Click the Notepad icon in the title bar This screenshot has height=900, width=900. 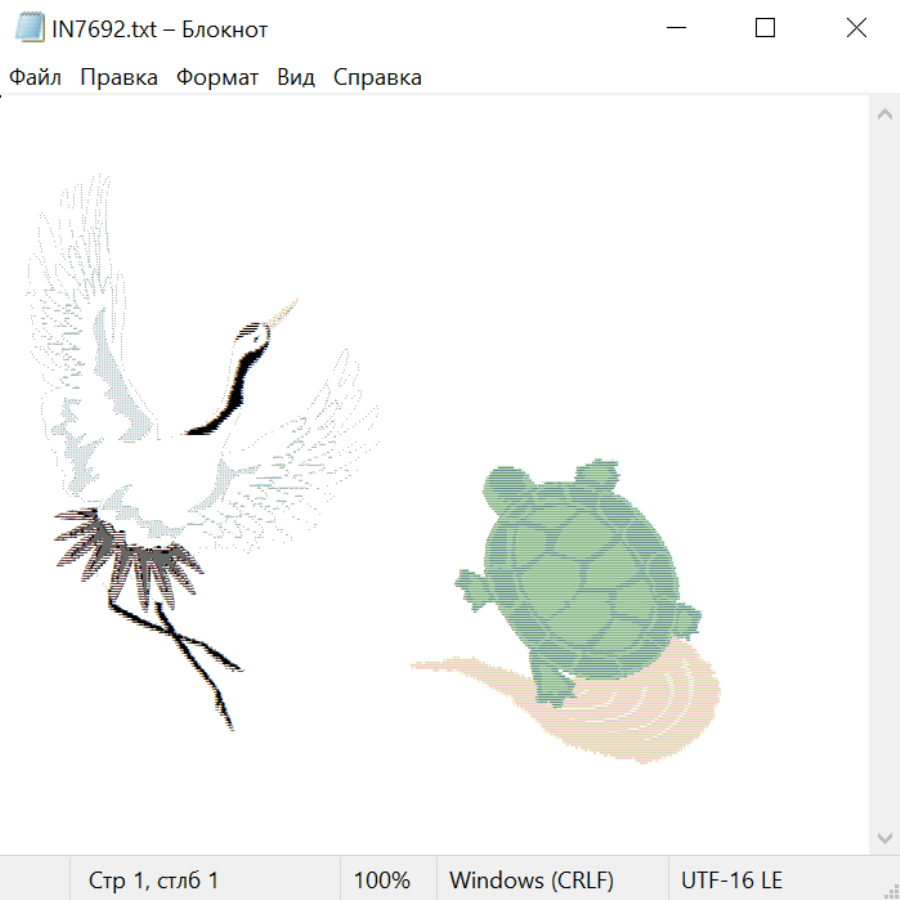[31, 28]
